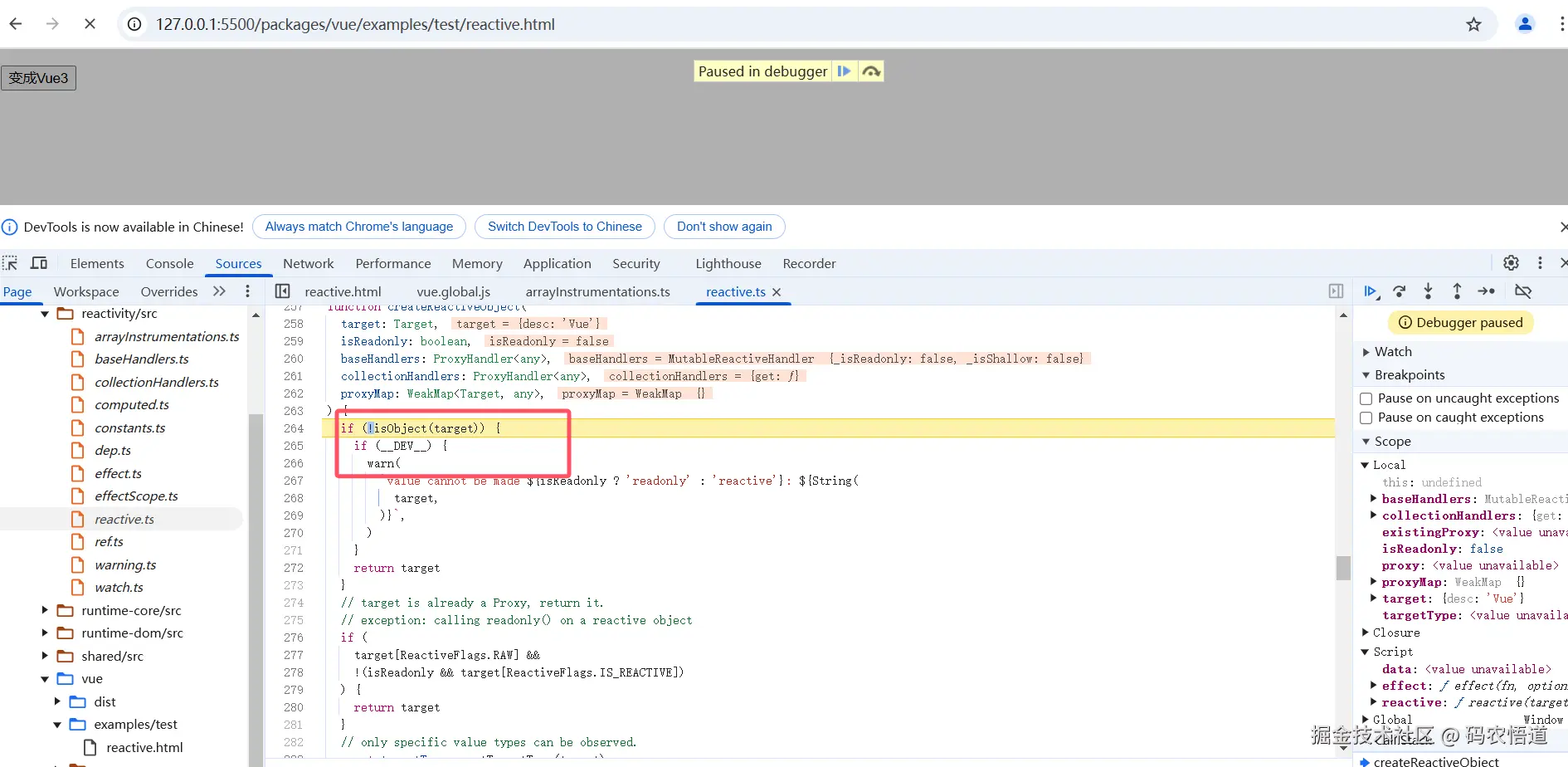Switch to the Elements panel

point(97,263)
